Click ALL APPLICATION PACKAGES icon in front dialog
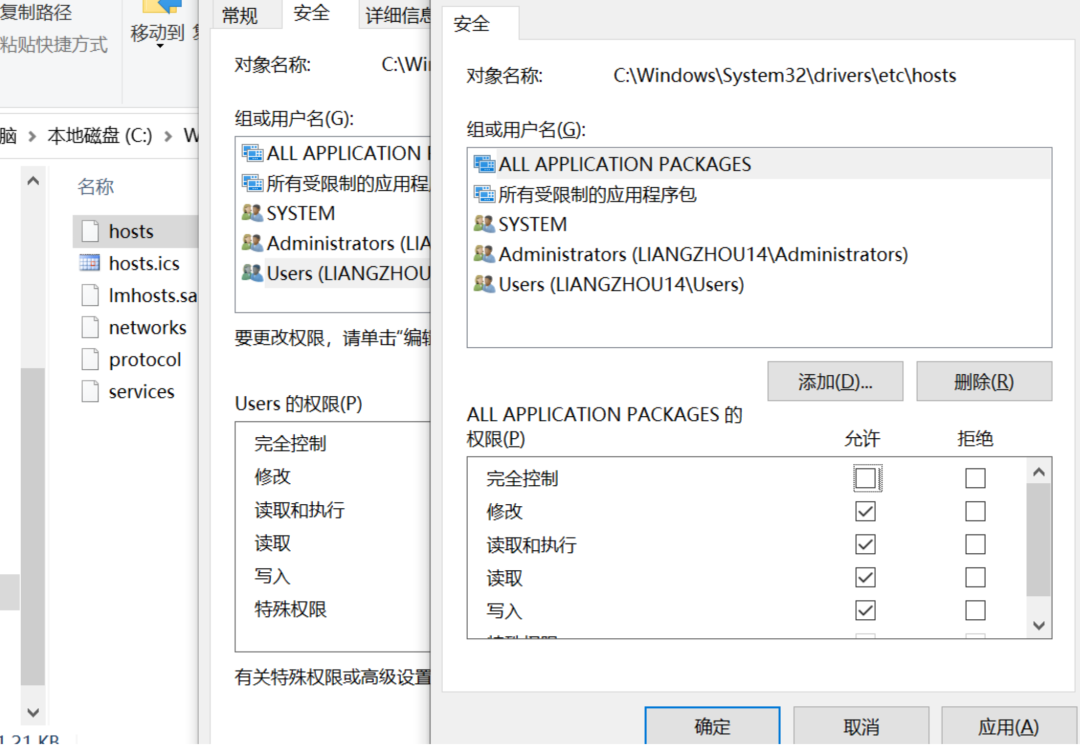Screen dimensions: 1080x747 coord(484,164)
